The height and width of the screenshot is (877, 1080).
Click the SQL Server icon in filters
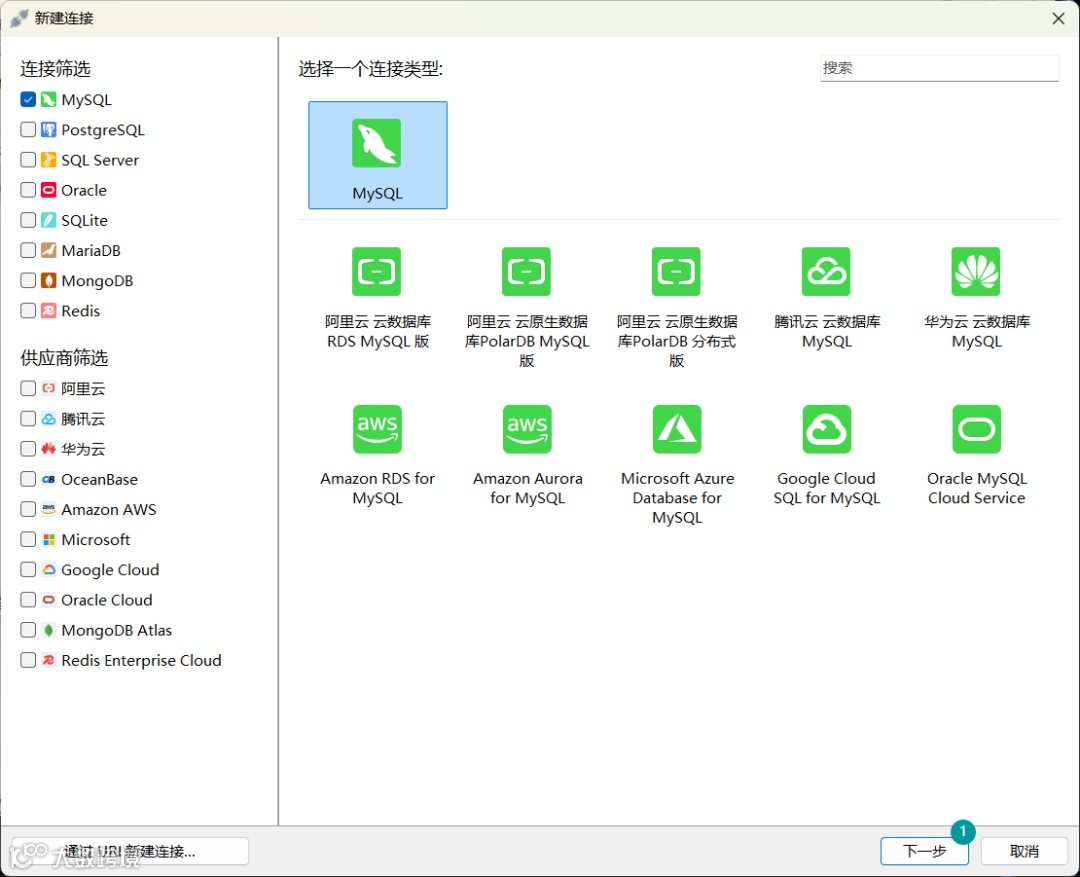[x=48, y=160]
